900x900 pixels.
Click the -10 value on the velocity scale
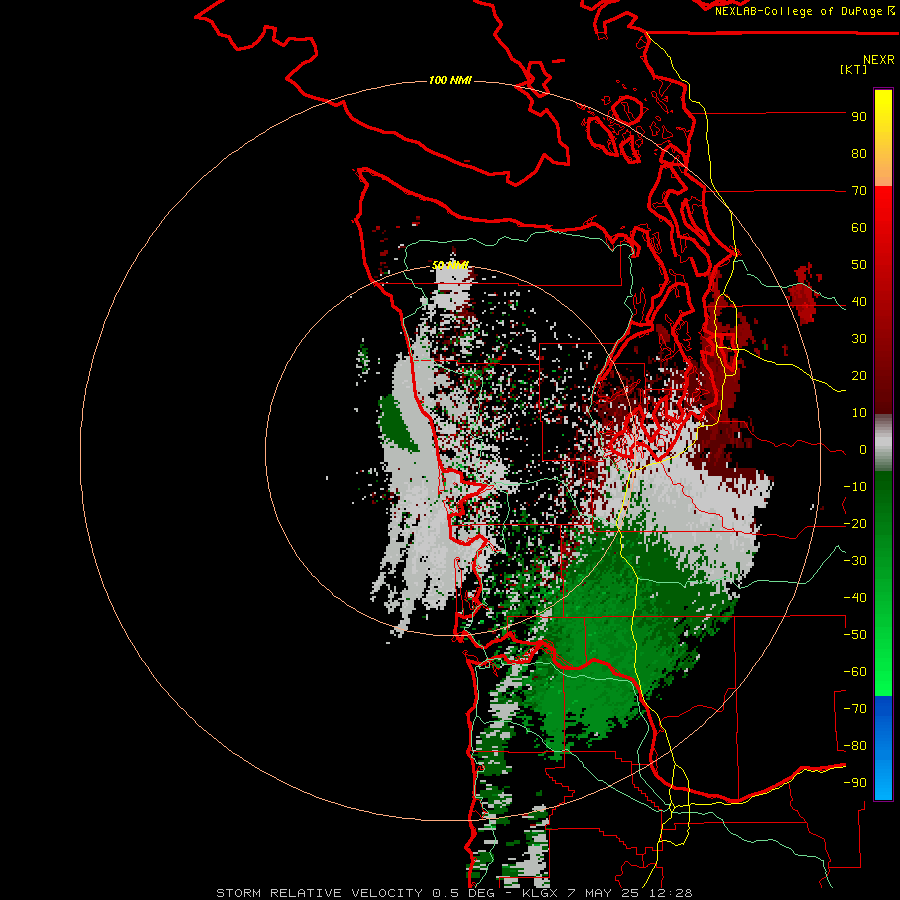[855, 487]
